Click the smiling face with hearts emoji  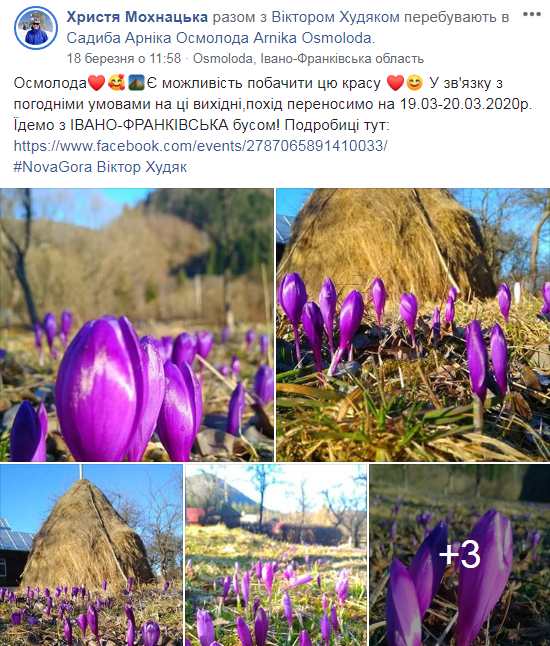(117, 83)
